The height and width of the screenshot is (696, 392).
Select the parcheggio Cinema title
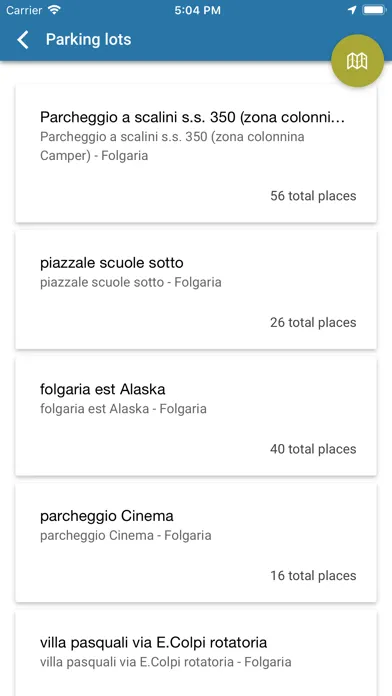click(x=107, y=516)
